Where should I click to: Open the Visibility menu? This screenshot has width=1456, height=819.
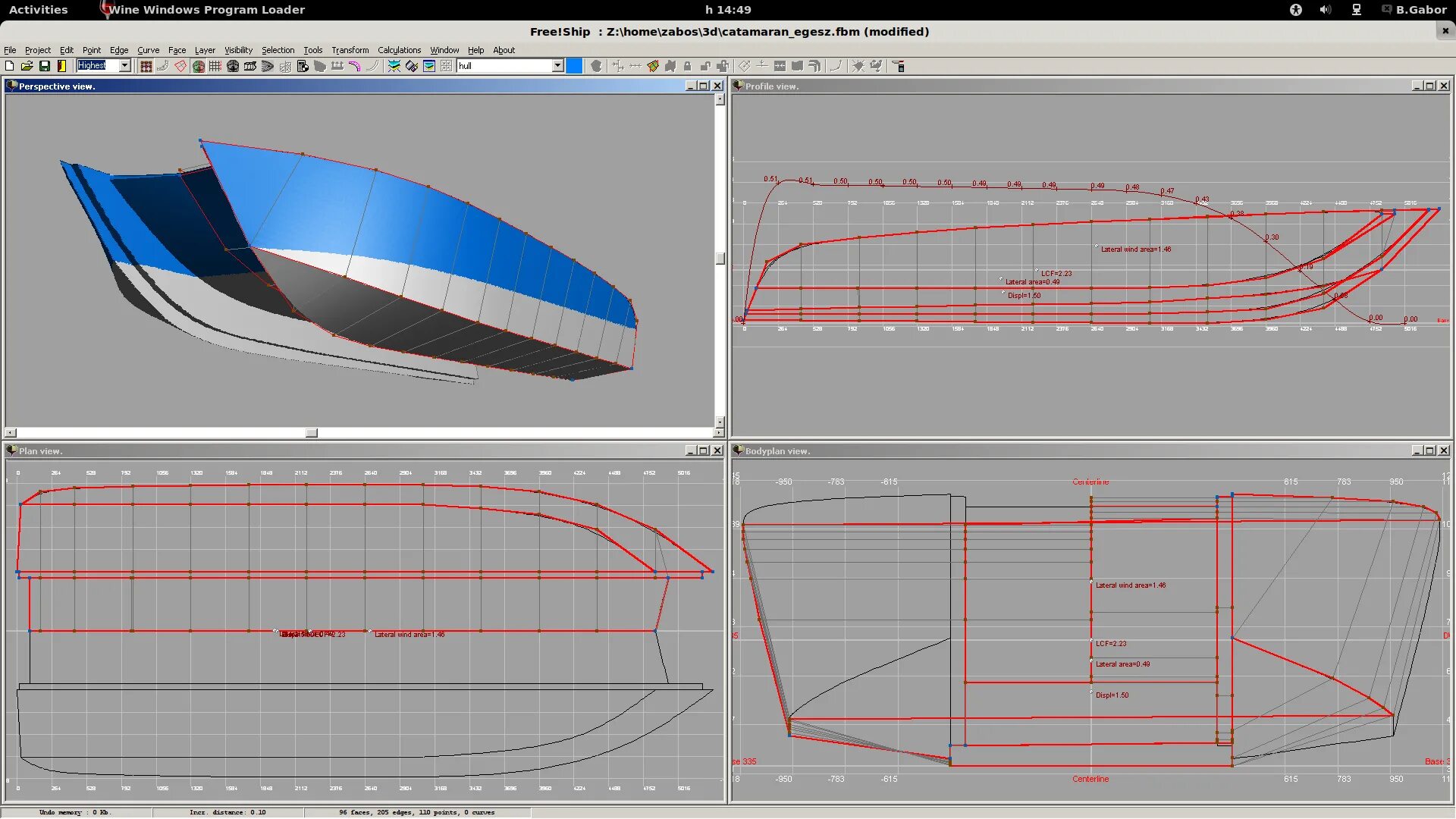[x=238, y=50]
